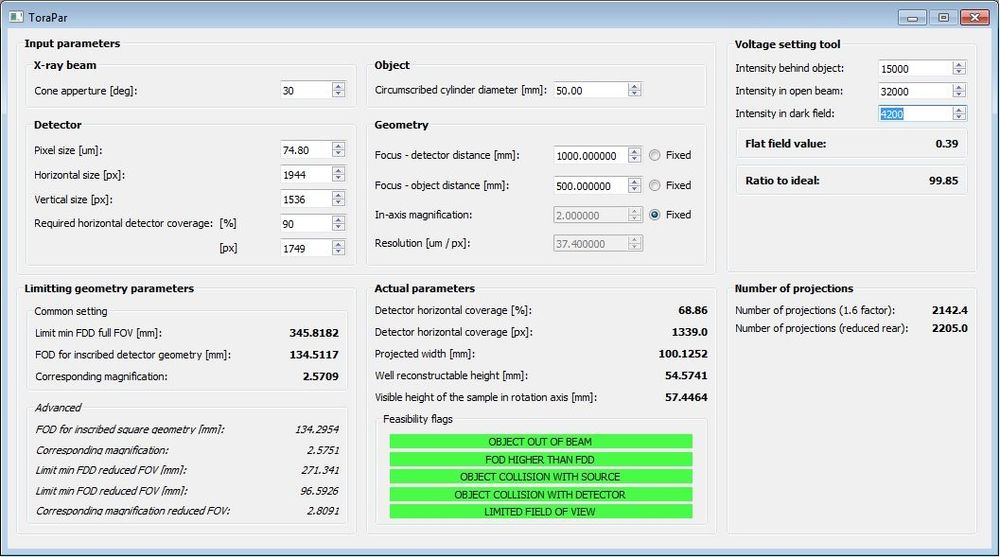Screen dimensions: 1000x557
Task: Decrease Vertical size stepper value
Action: pyautogui.click(x=338, y=203)
